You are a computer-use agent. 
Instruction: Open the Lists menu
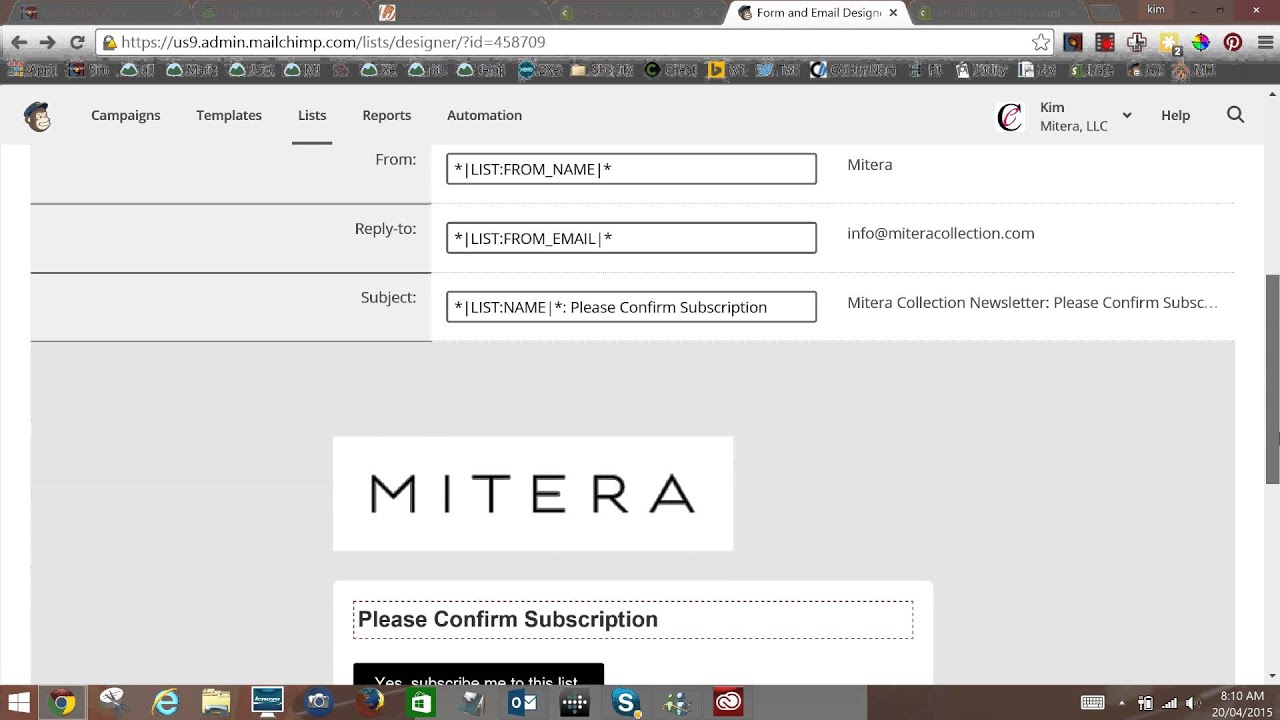[x=312, y=115]
